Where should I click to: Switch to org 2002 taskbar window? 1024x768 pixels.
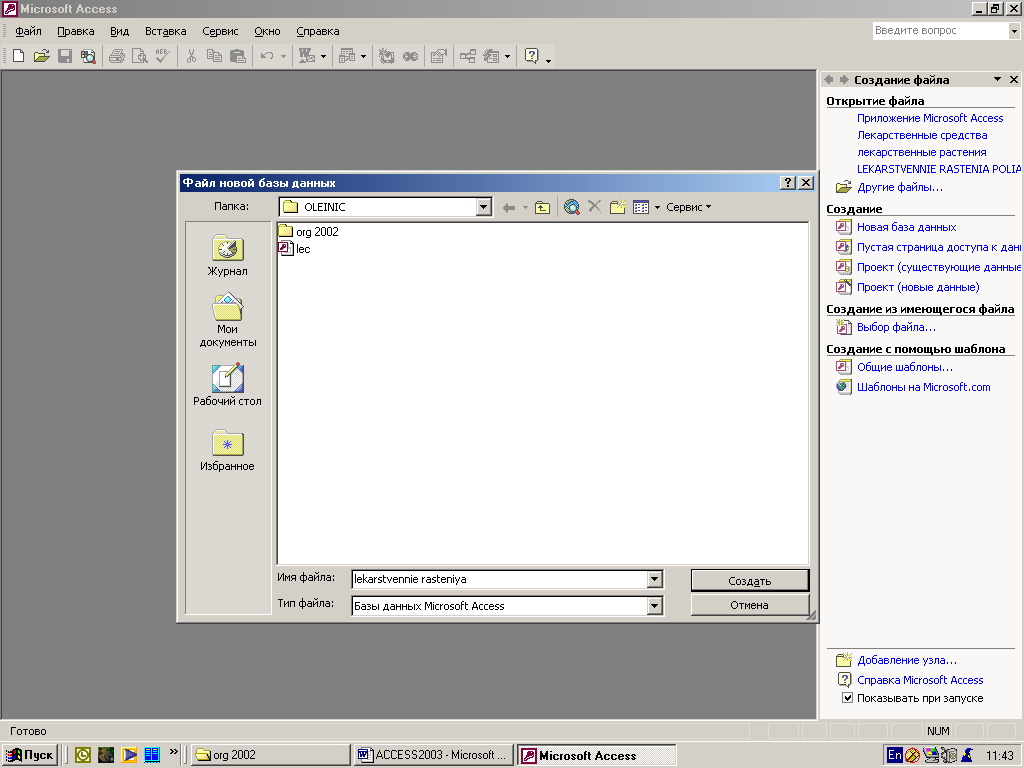(272, 755)
